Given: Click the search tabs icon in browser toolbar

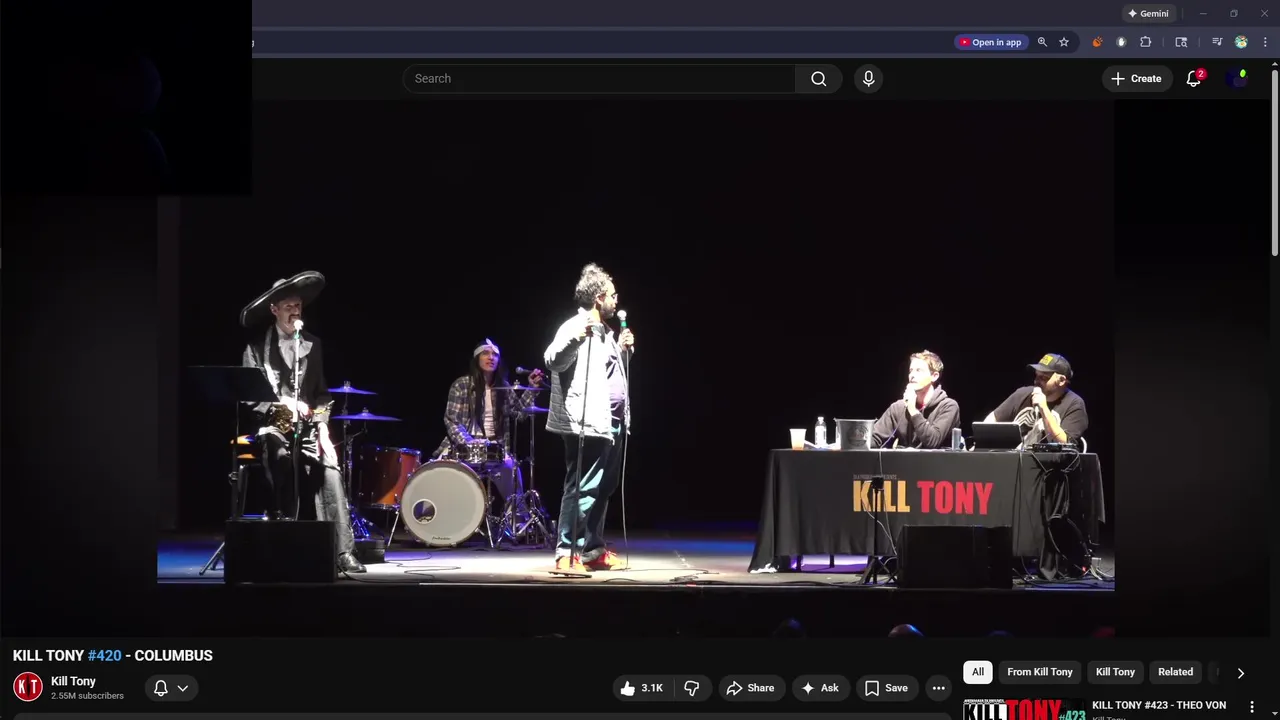Looking at the screenshot, I should point(1181,42).
